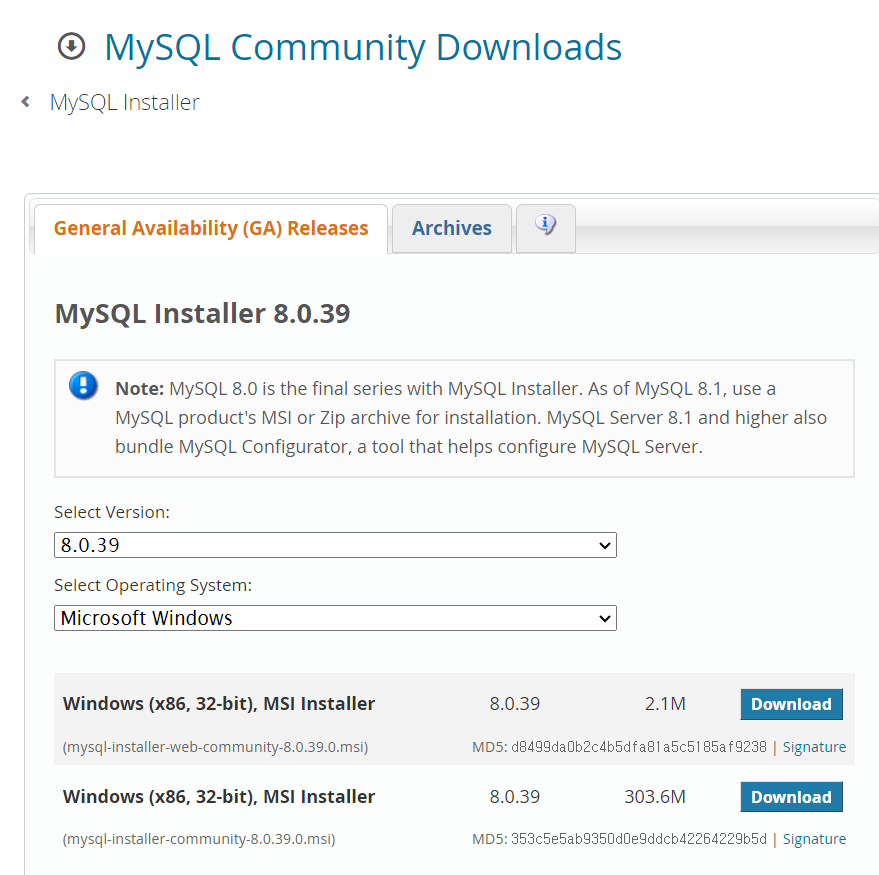This screenshot has height=875, width=879.
Task: Download the 303.6M community MSI installer
Action: 791,797
